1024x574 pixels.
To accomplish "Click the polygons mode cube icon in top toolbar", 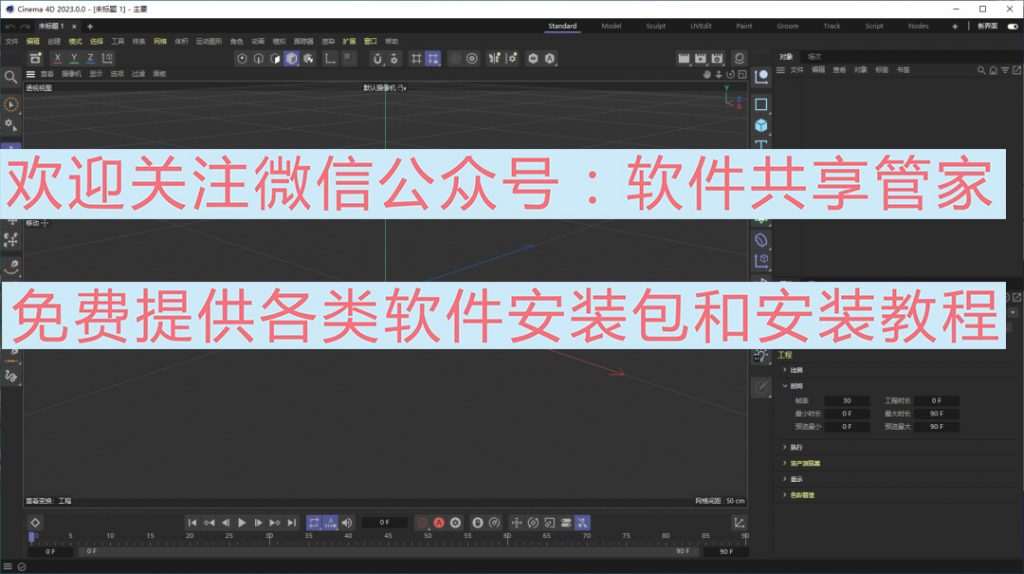I will coord(291,59).
